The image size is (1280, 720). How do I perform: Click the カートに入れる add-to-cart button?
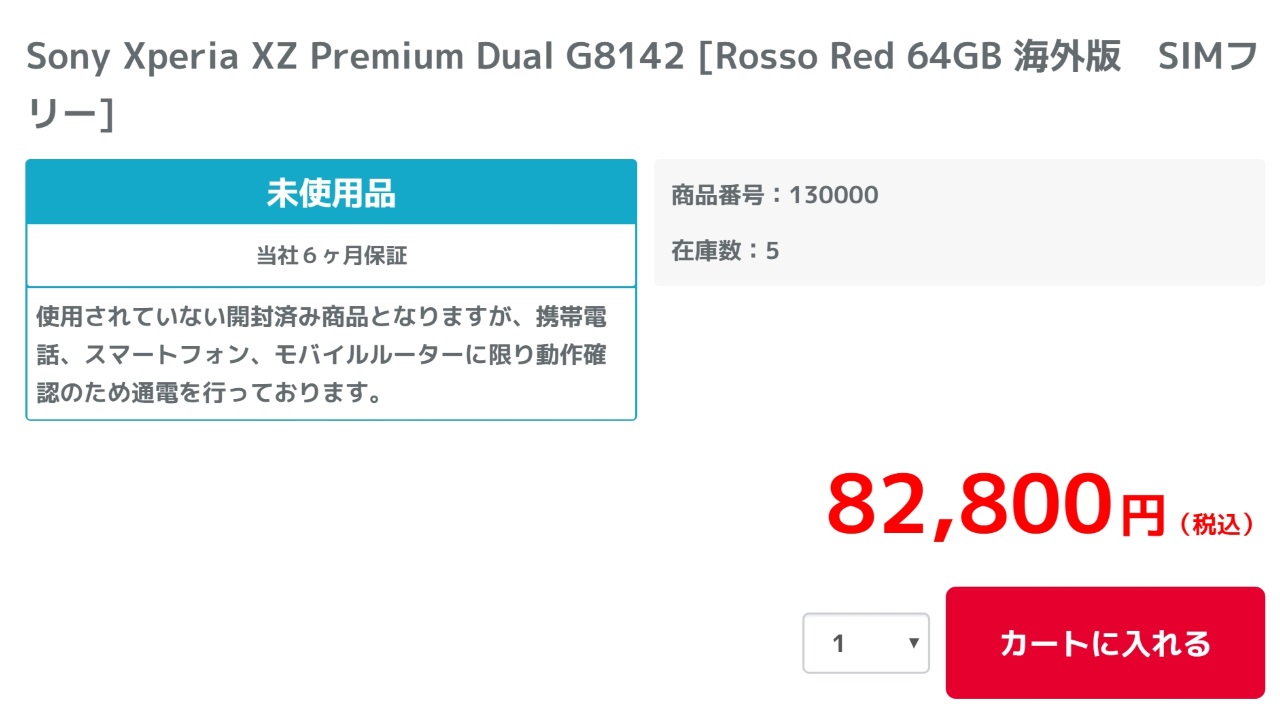click(1105, 643)
